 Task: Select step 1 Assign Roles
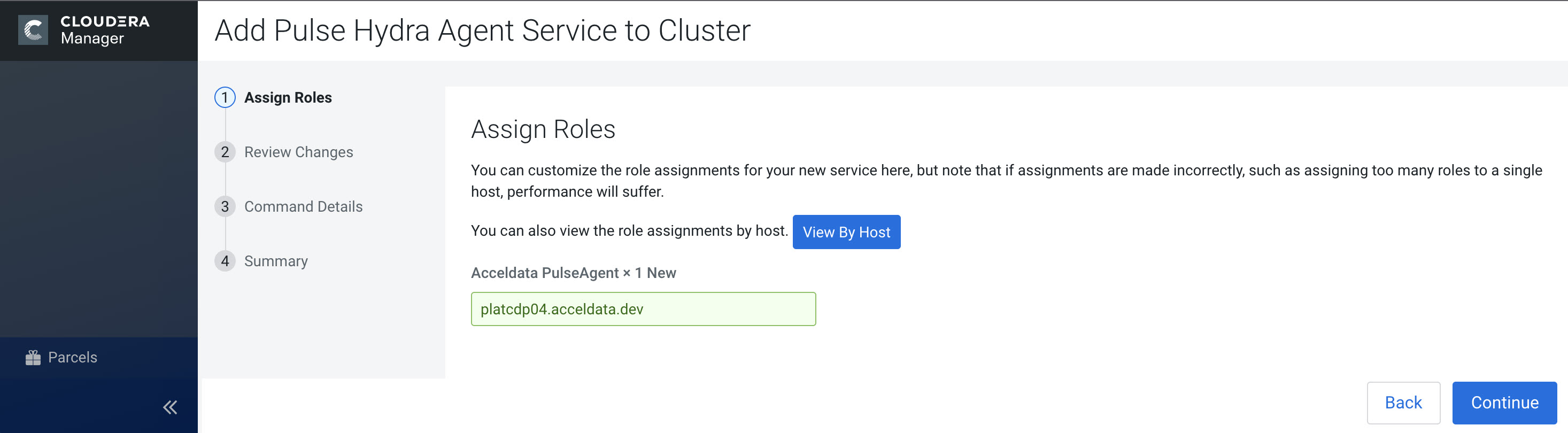pyautogui.click(x=273, y=97)
